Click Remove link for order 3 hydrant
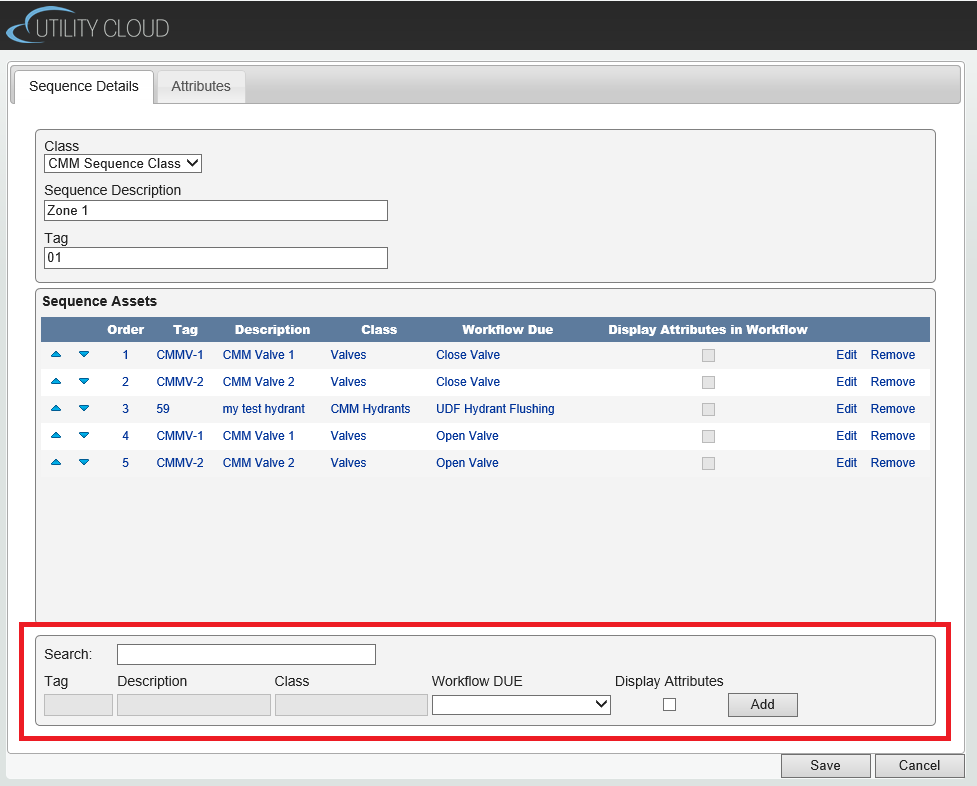Image resolution: width=977 pixels, height=786 pixels. [x=892, y=409]
